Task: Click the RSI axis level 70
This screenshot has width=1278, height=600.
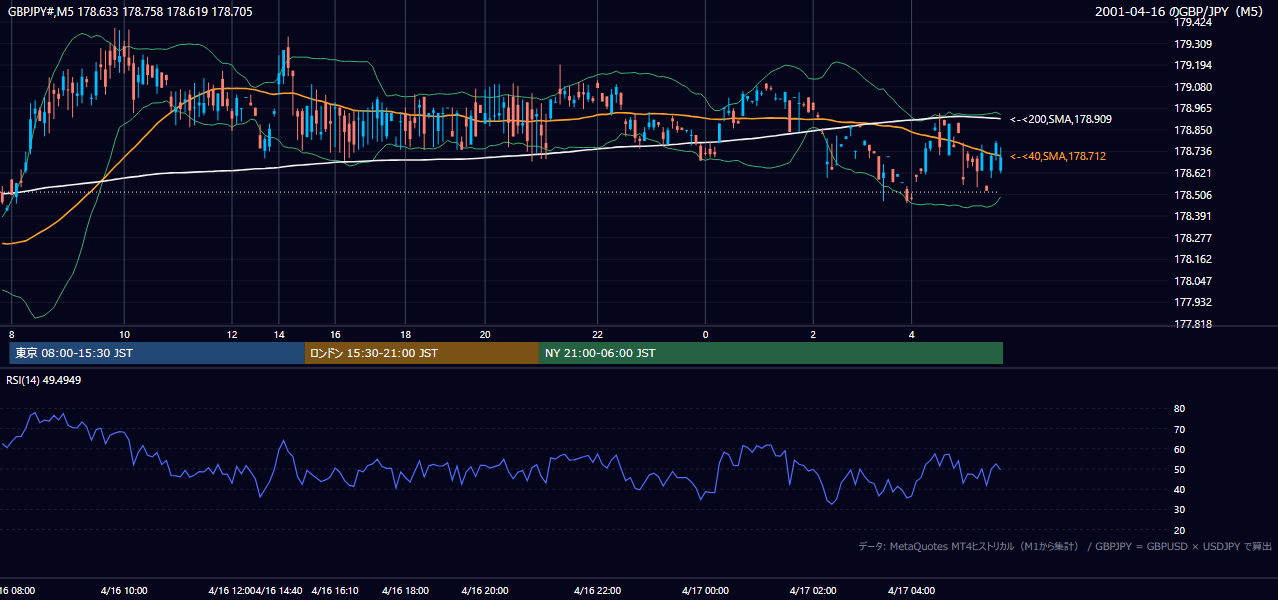Action: 1179,429
